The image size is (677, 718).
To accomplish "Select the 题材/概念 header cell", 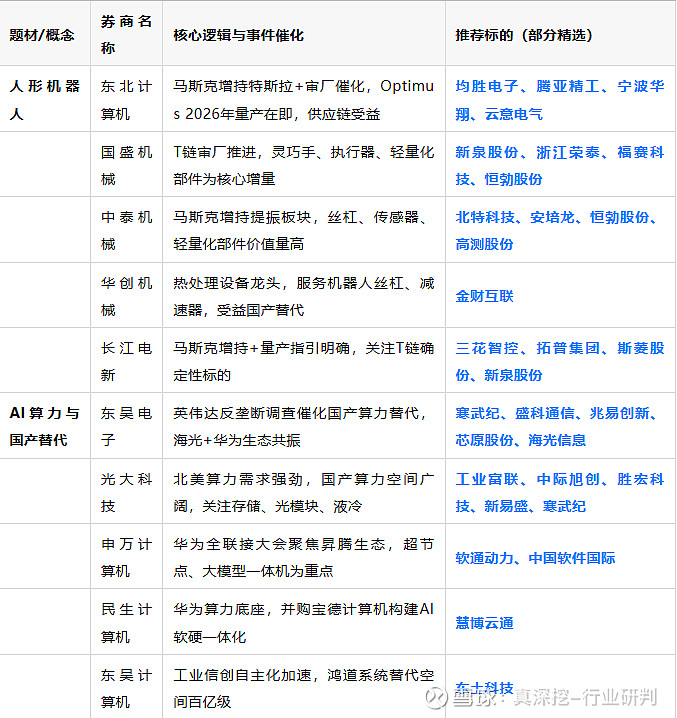I will tap(45, 33).
